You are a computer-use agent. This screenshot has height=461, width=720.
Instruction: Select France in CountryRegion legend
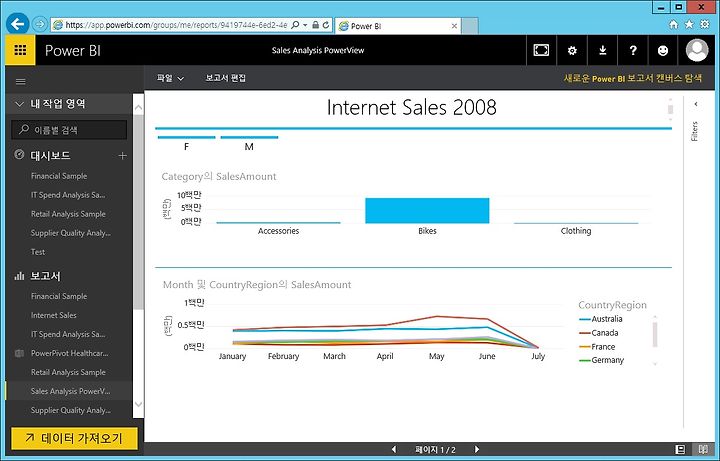pyautogui.click(x=597, y=347)
